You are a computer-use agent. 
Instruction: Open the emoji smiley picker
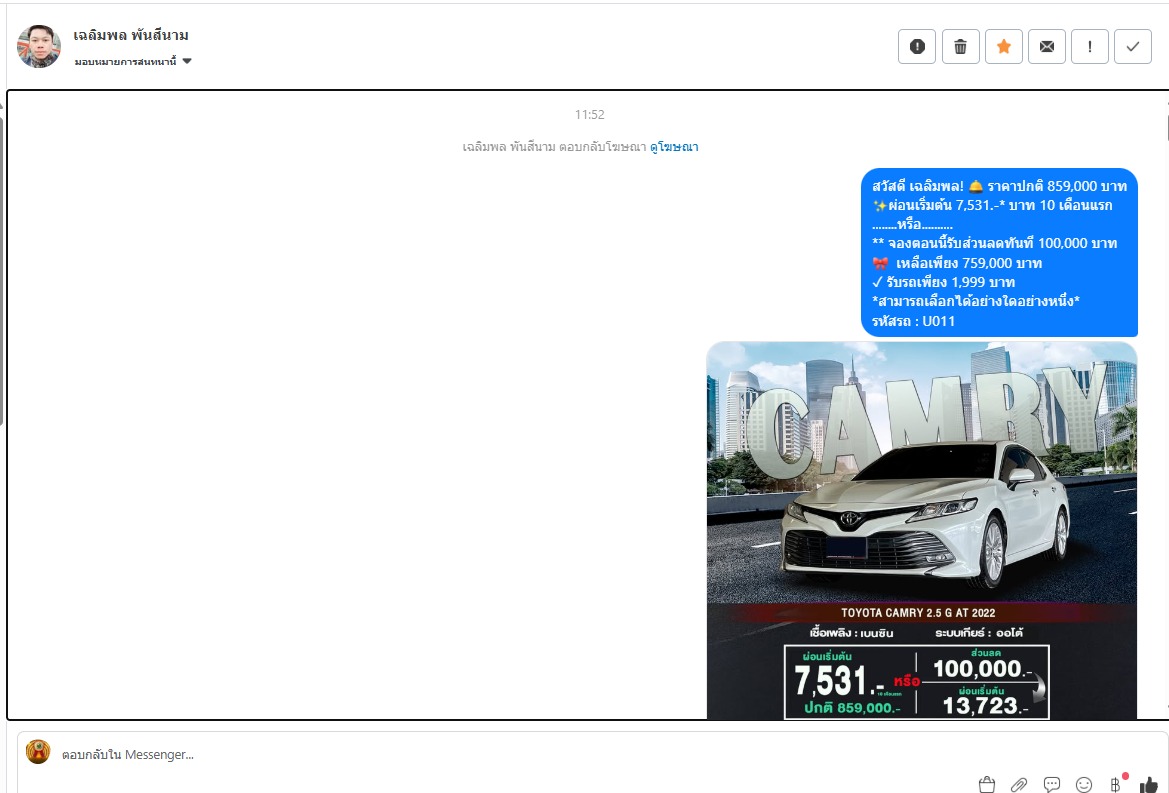(1084, 784)
